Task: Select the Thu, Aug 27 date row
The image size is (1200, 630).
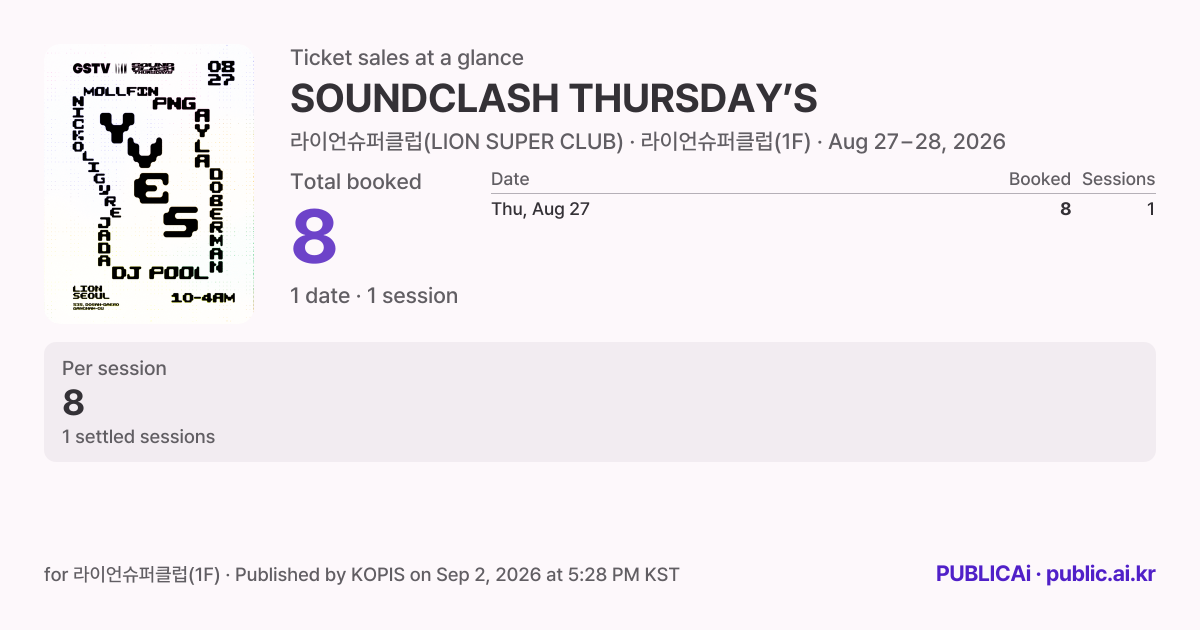Action: [823, 209]
